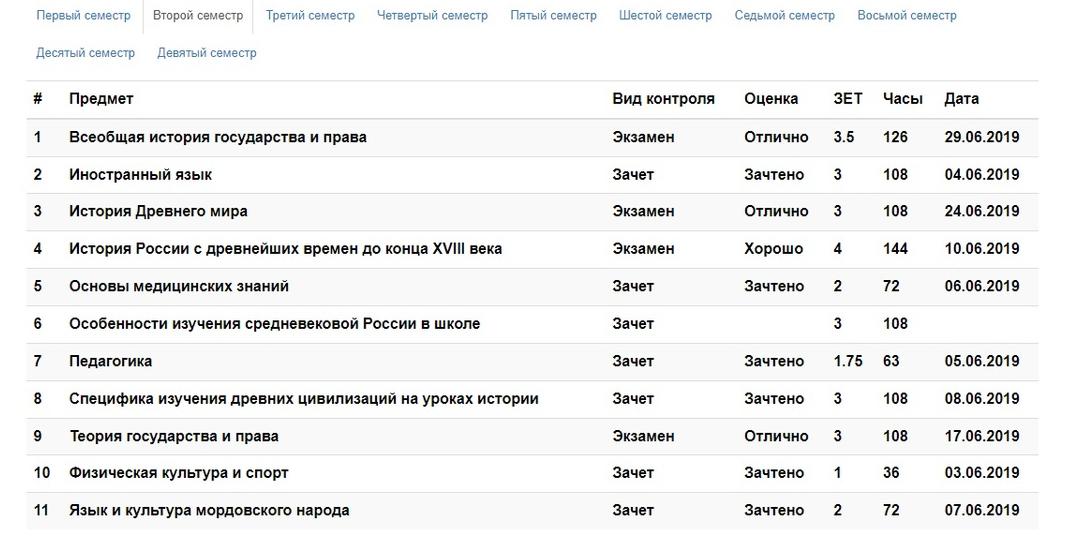Open the Первый семестр tab
This screenshot has height=551, width=1071.
(83, 15)
